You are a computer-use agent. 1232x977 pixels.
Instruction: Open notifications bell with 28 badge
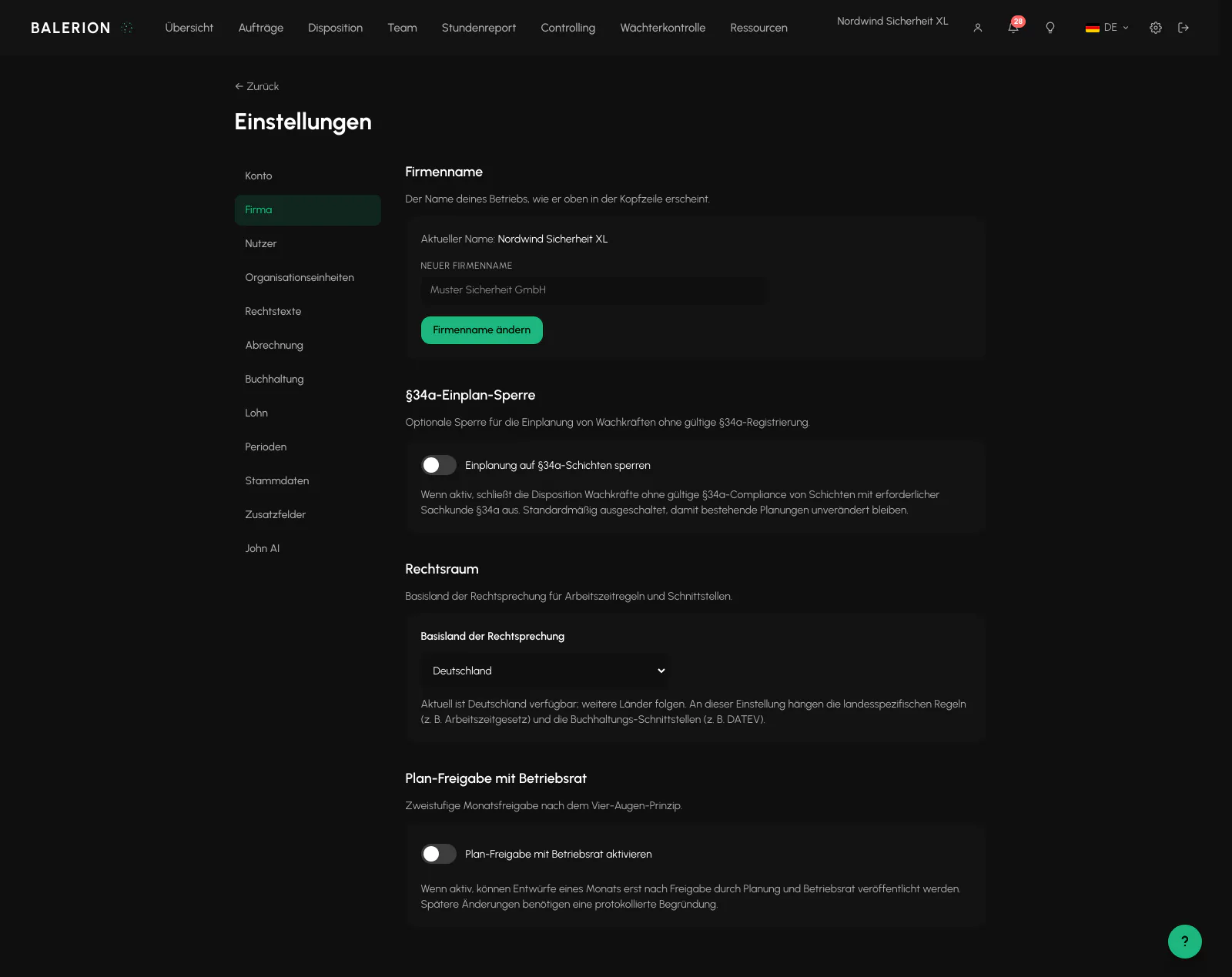(1014, 27)
